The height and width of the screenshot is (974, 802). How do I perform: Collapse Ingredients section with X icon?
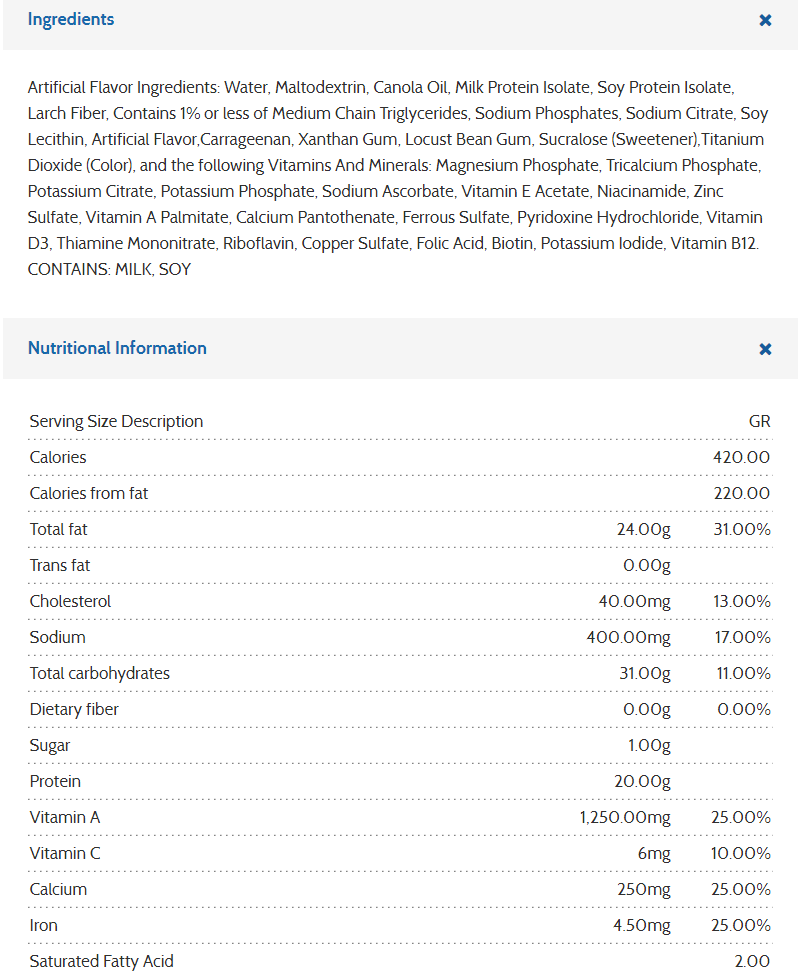(x=765, y=20)
